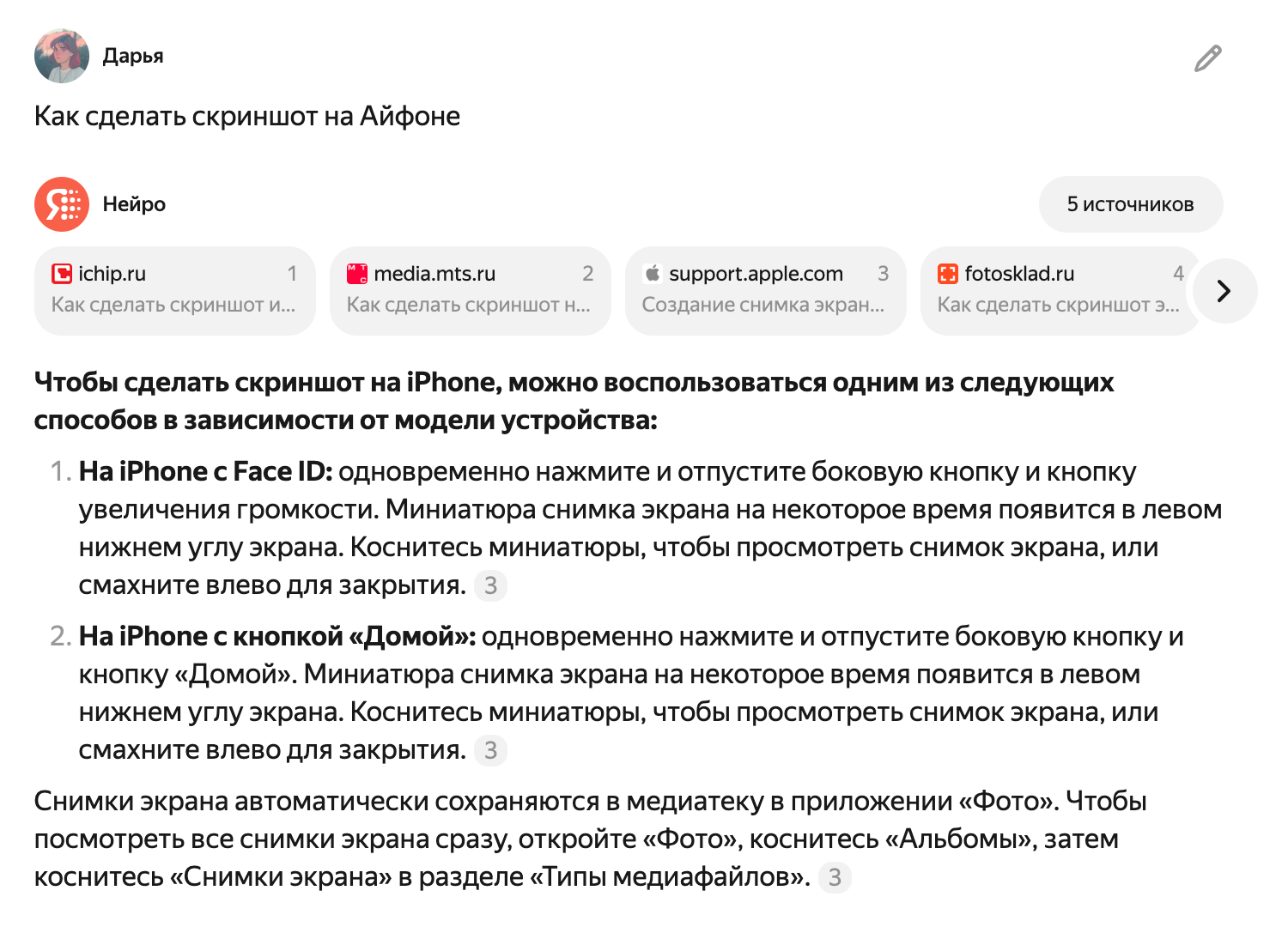Click the 'Нейро' label
1288x927 pixels.
click(134, 204)
